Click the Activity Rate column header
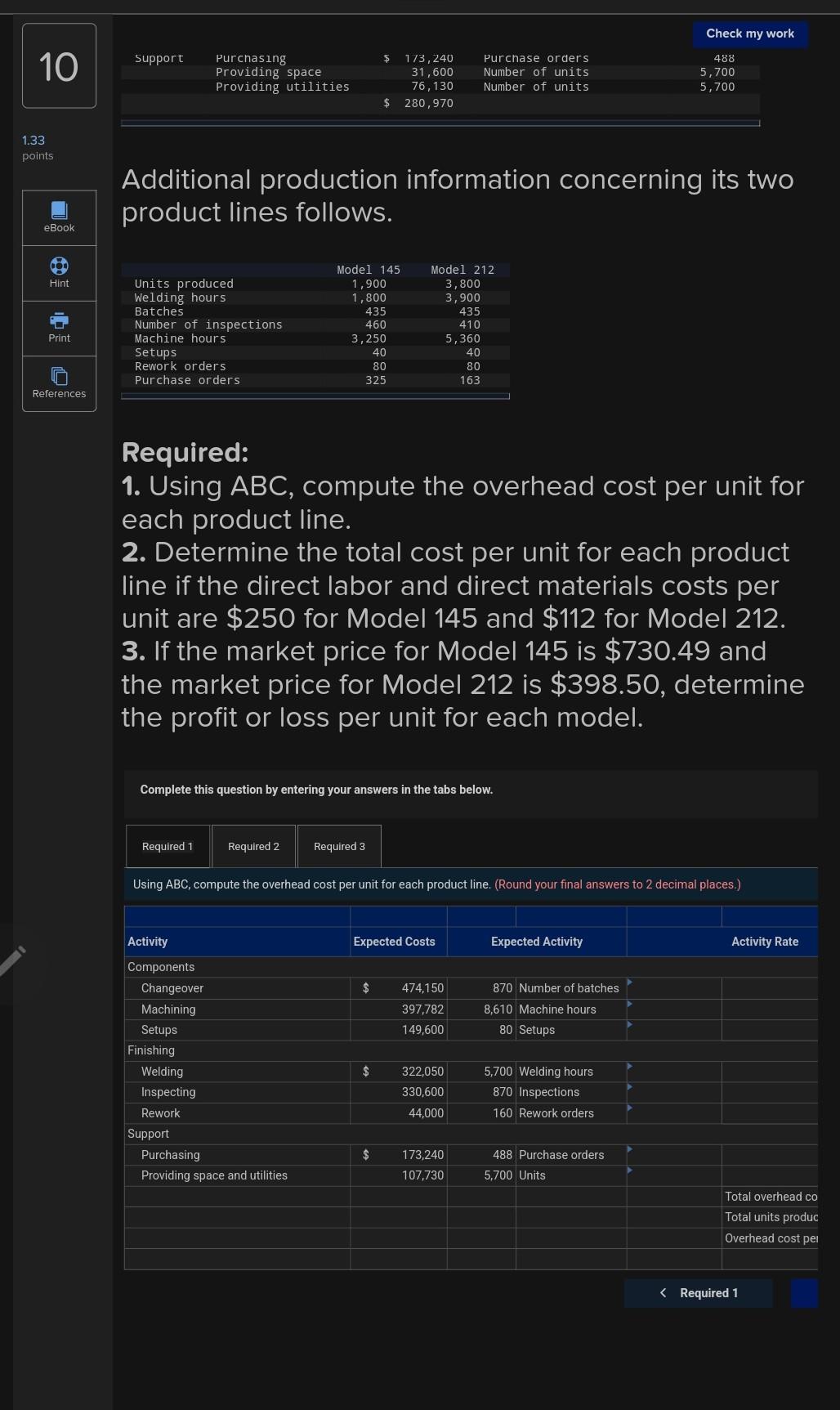The height and width of the screenshot is (1410, 840). coord(765,942)
